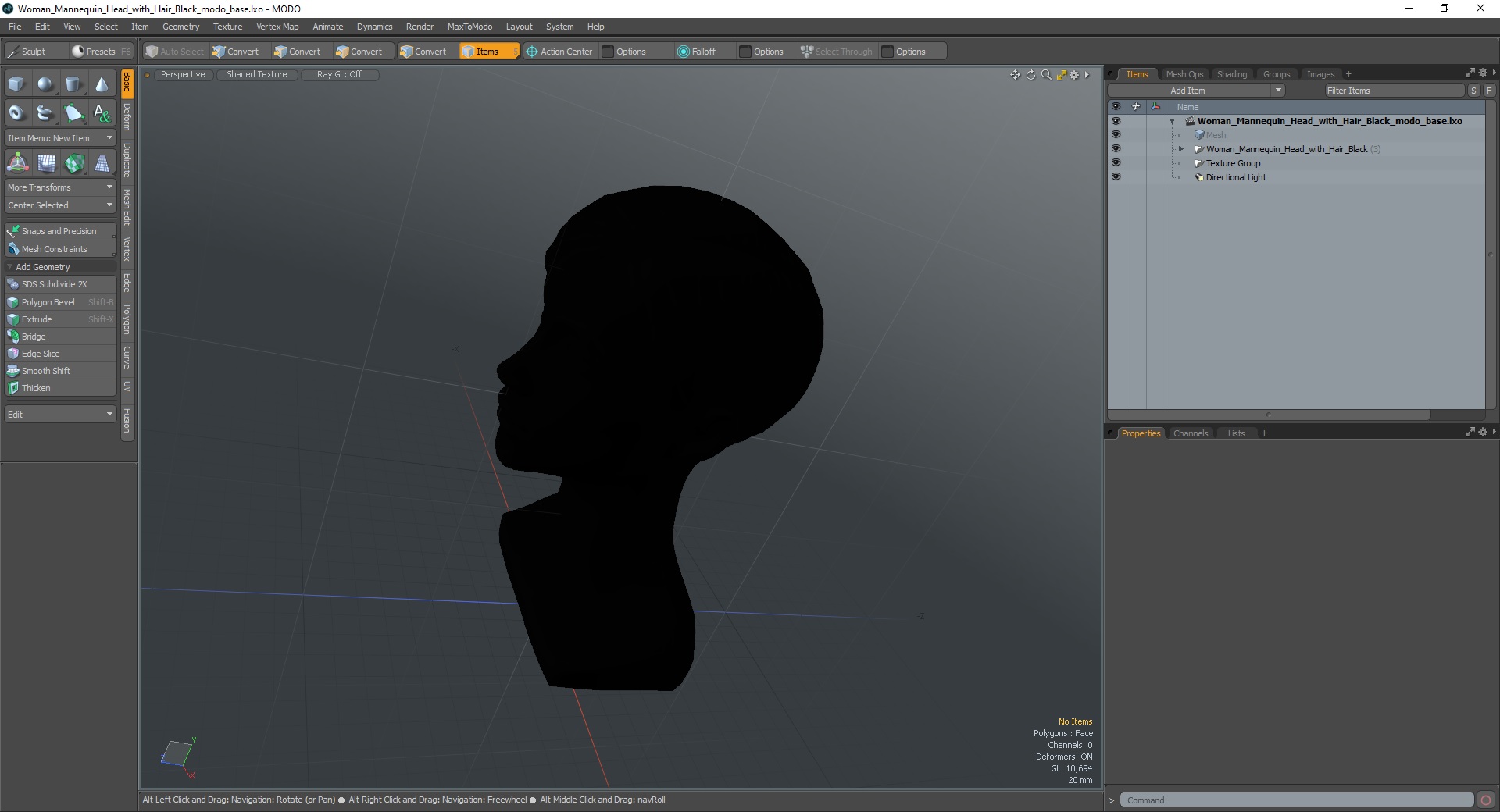The height and width of the screenshot is (812, 1500).
Task: Click the Polygon Bevel button
Action: click(60, 302)
